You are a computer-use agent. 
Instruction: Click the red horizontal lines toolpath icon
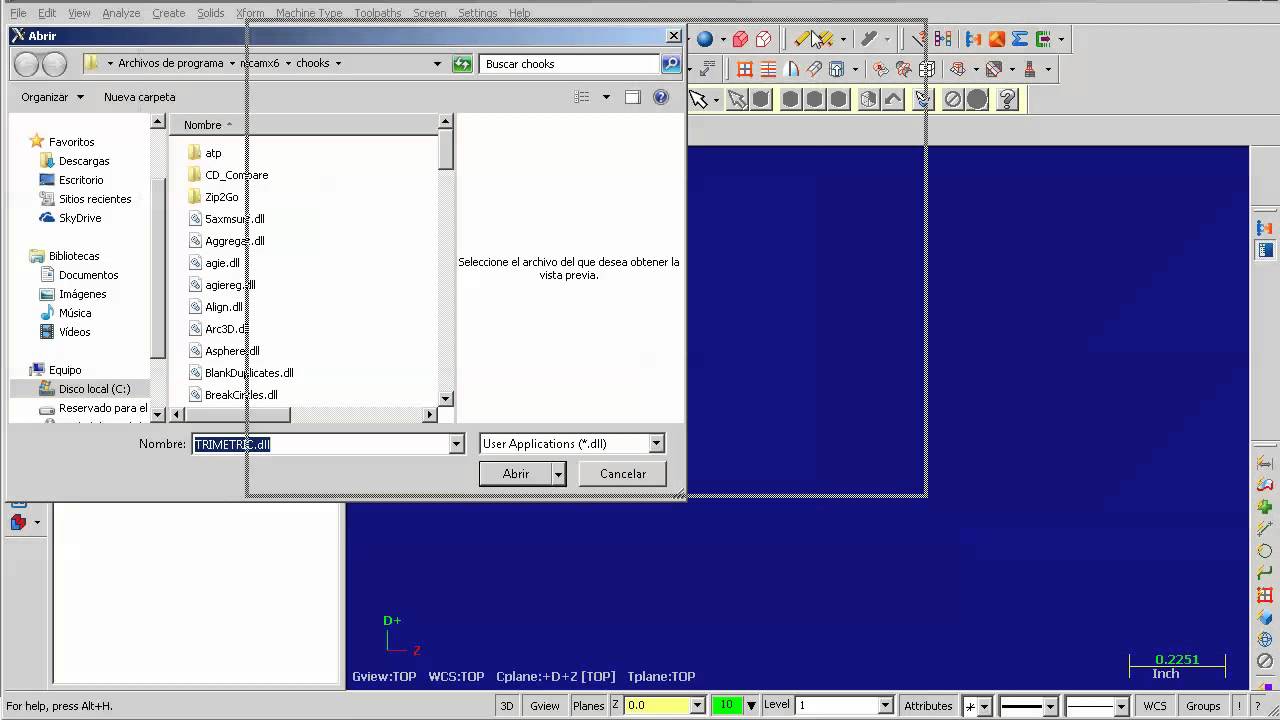click(768, 69)
